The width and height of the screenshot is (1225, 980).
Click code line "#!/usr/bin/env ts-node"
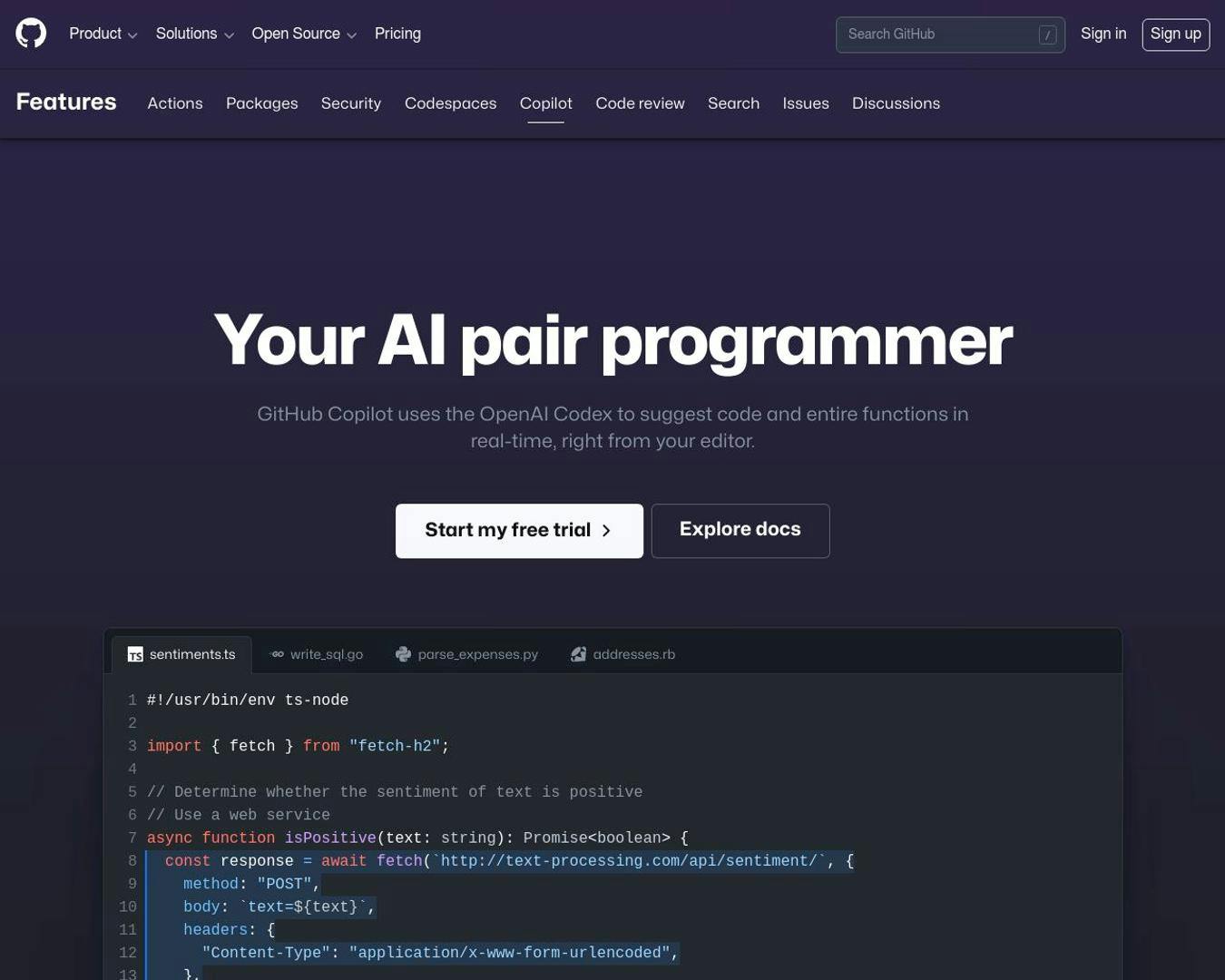[248, 700]
